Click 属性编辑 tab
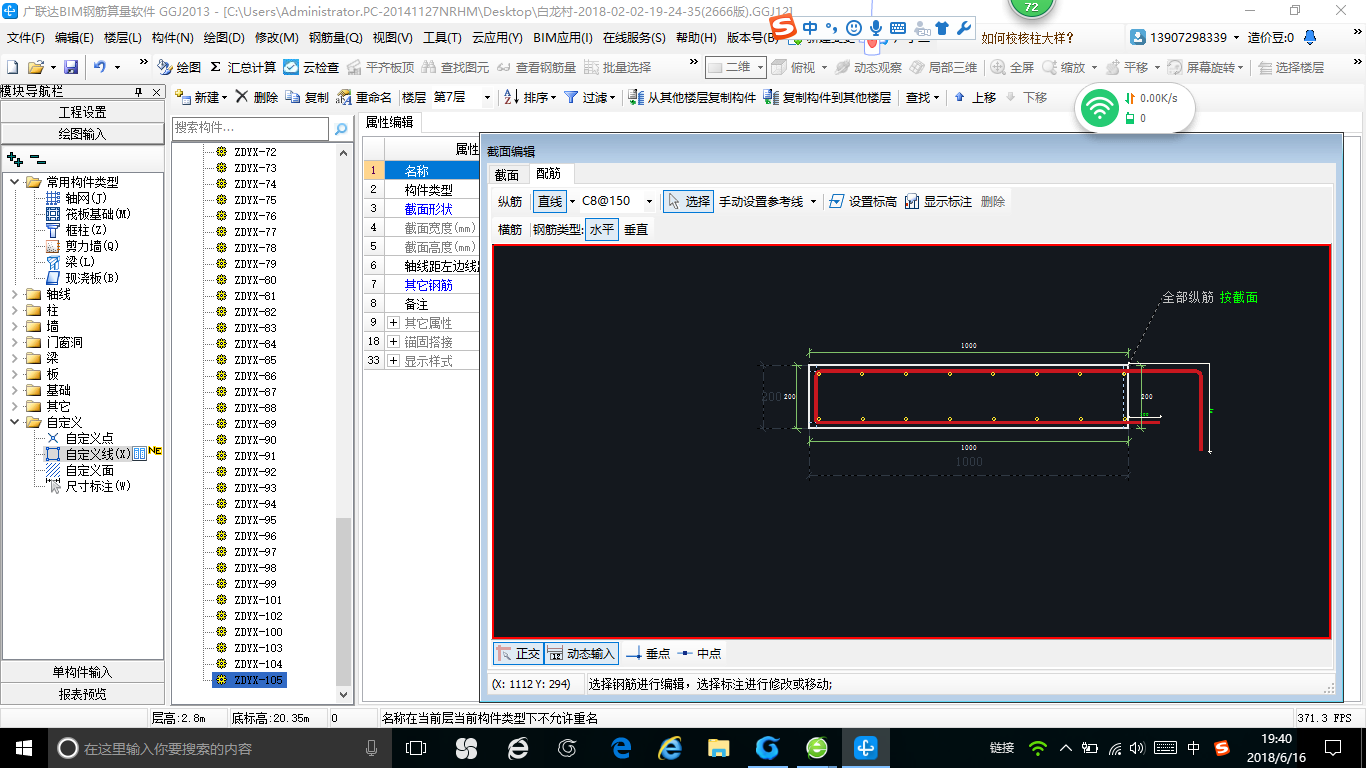 click(x=390, y=122)
